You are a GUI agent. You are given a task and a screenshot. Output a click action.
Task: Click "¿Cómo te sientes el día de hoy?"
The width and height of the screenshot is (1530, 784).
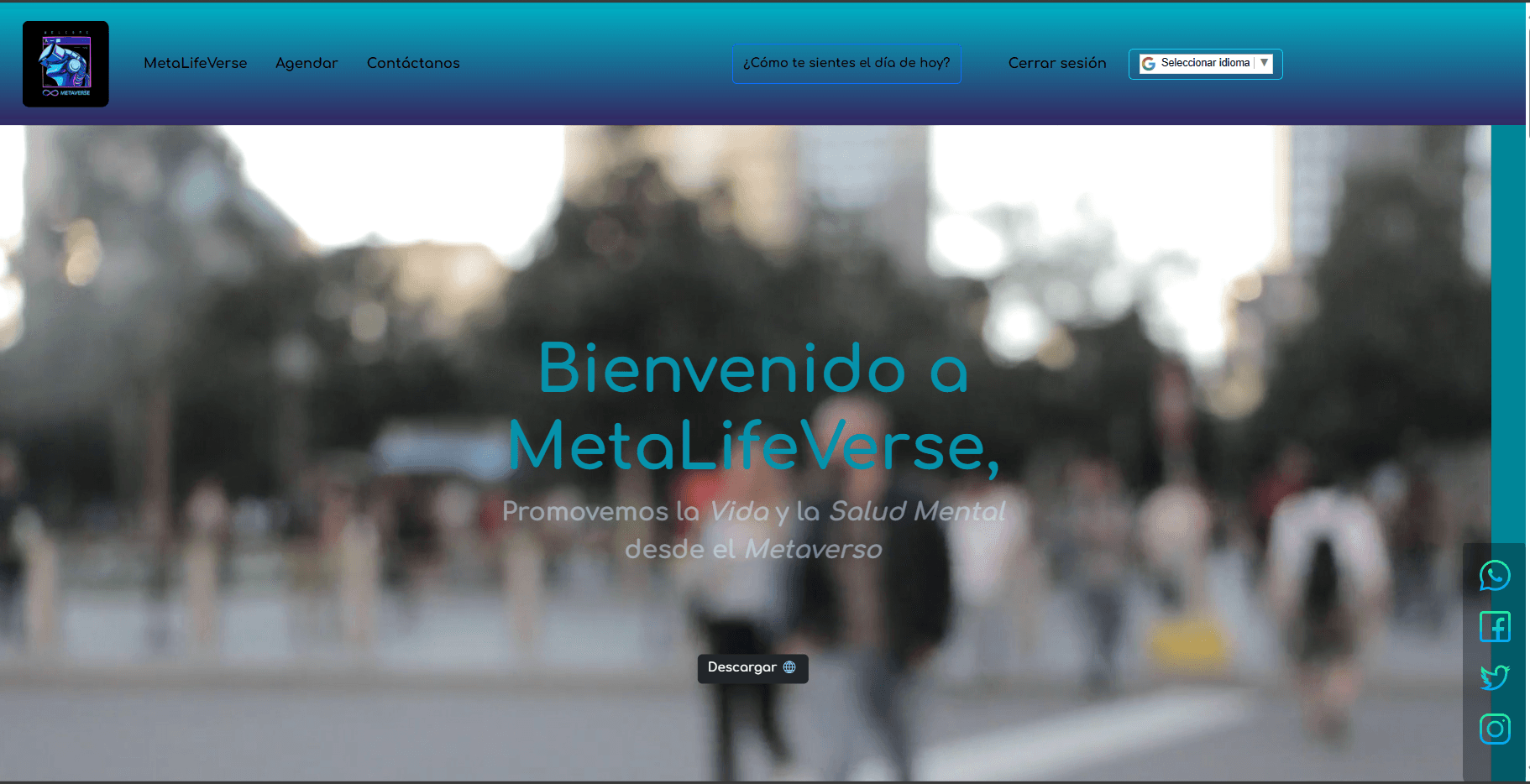846,63
